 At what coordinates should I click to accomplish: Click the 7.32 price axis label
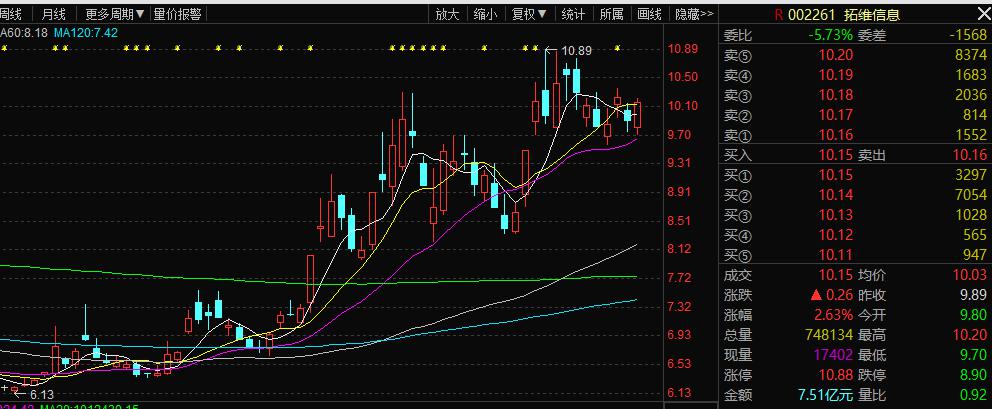680,307
